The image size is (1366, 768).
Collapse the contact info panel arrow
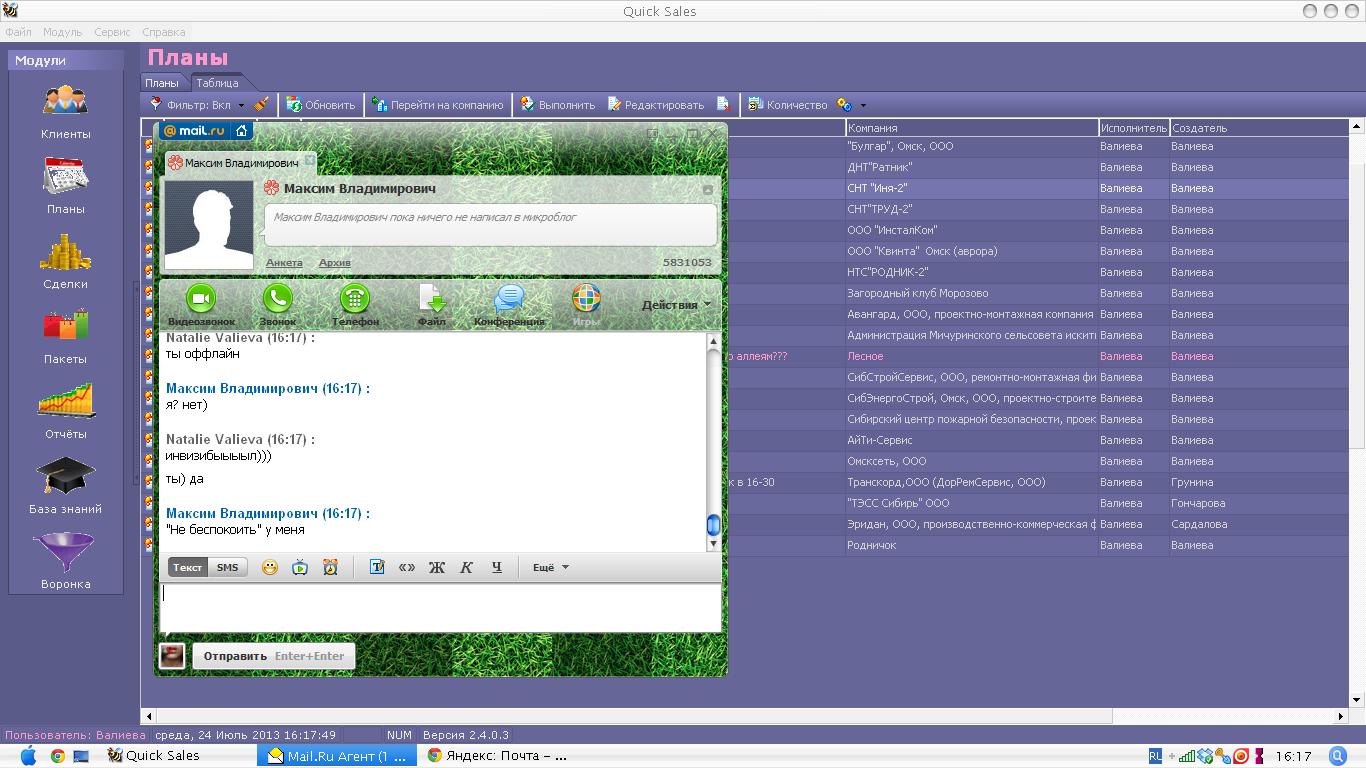pyautogui.click(x=708, y=189)
